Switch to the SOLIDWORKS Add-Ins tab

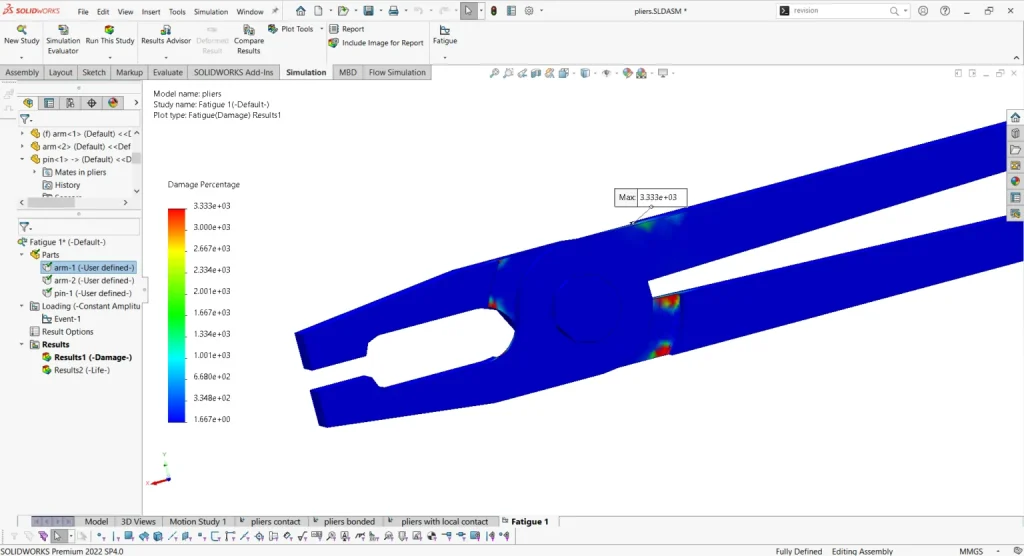click(x=233, y=73)
